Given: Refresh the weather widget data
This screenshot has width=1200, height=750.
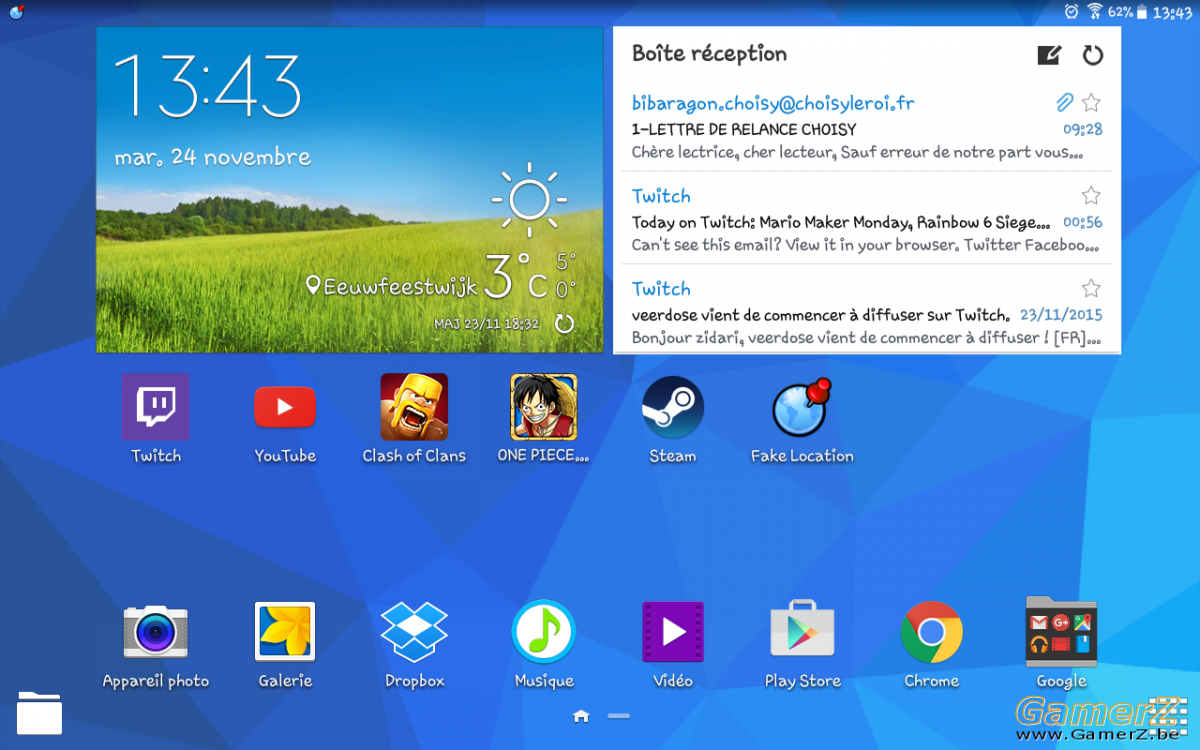Looking at the screenshot, I should pyautogui.click(x=564, y=324).
